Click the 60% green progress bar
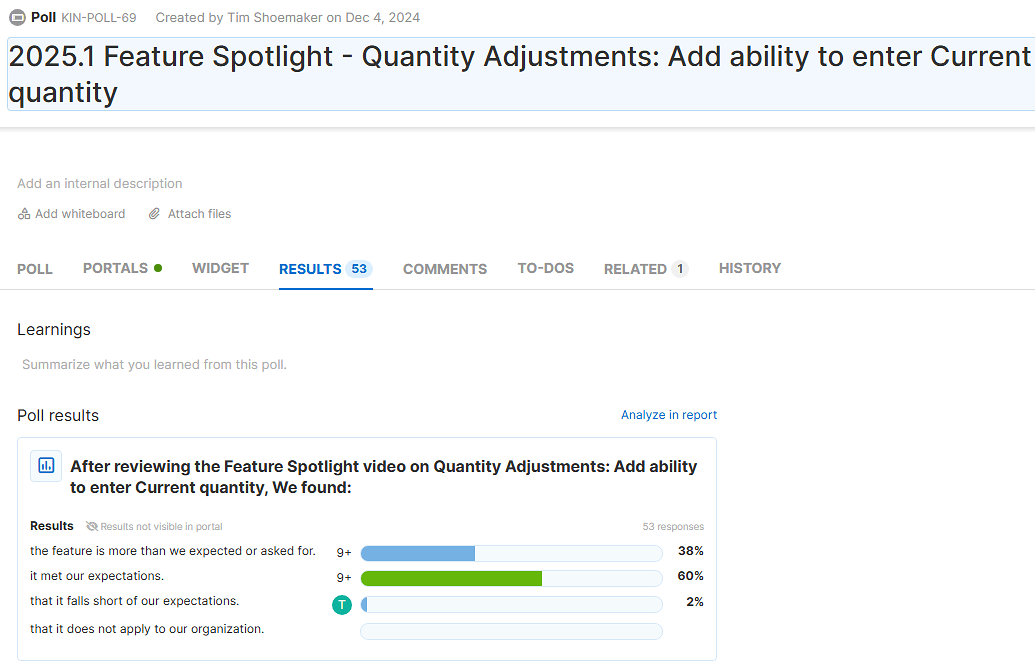The height and width of the screenshot is (672, 1035). pos(450,578)
